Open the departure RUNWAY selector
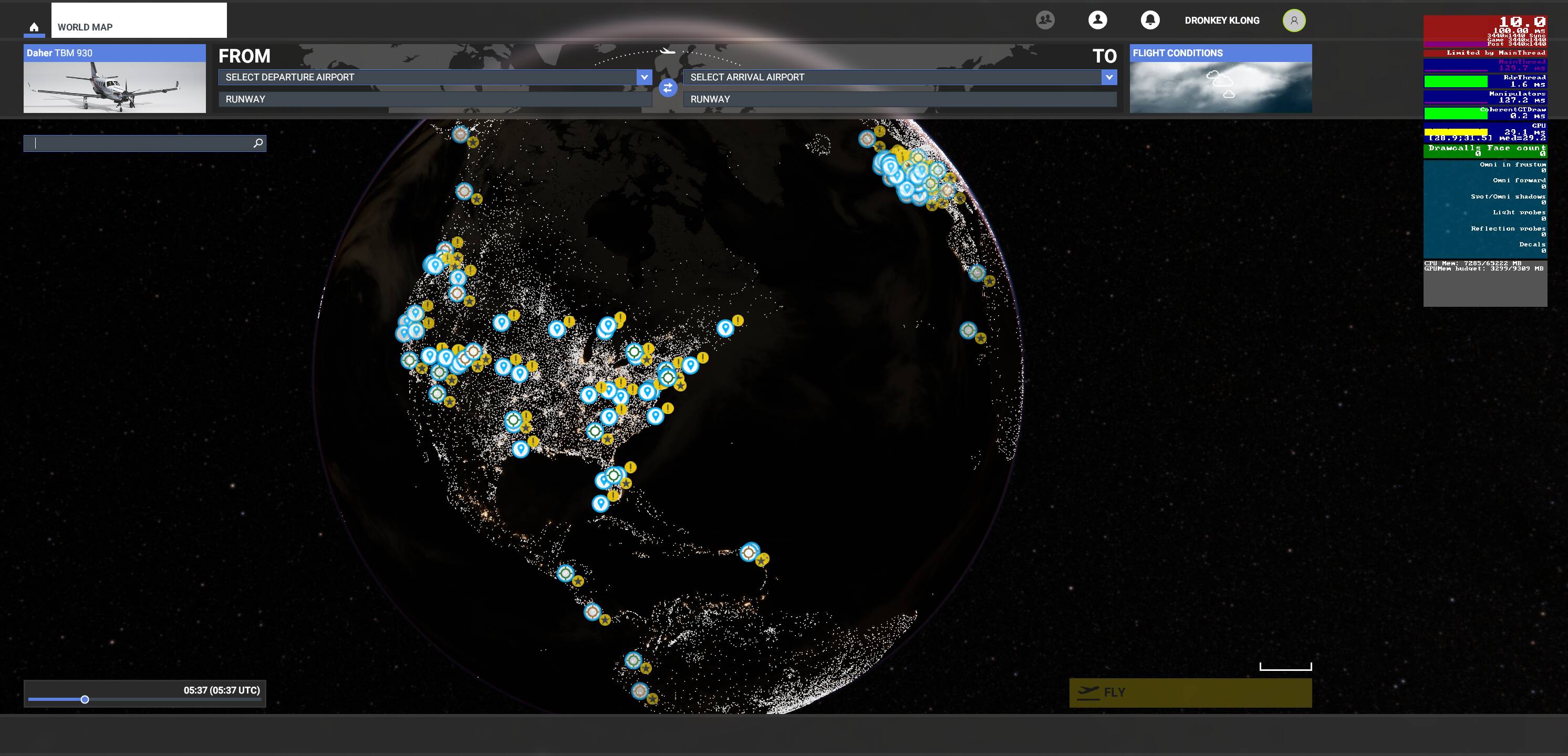1568x756 pixels. 435,99
